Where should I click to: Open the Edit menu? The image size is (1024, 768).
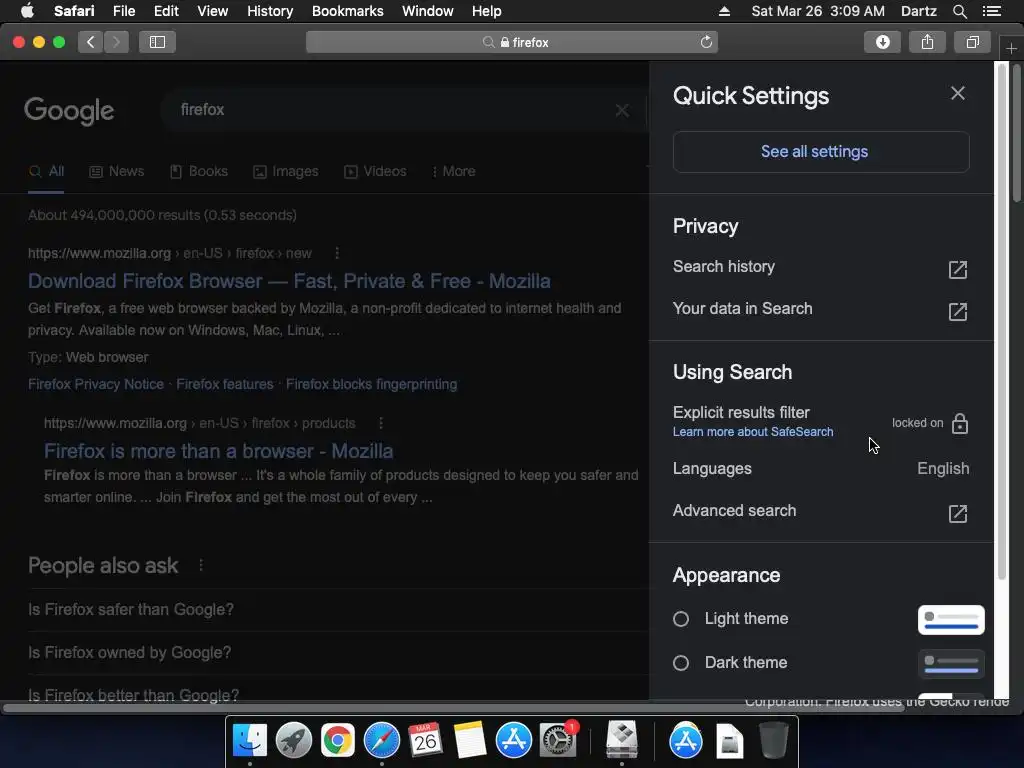[x=166, y=11]
